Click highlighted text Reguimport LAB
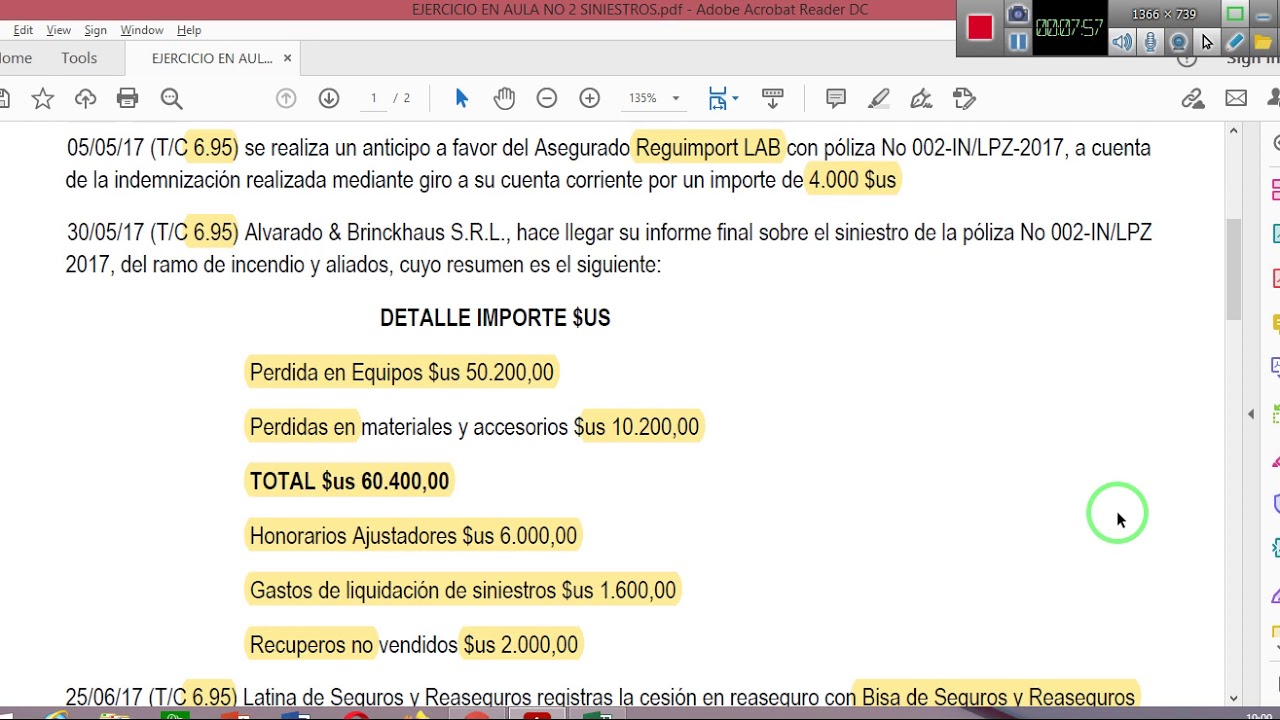 (708, 148)
